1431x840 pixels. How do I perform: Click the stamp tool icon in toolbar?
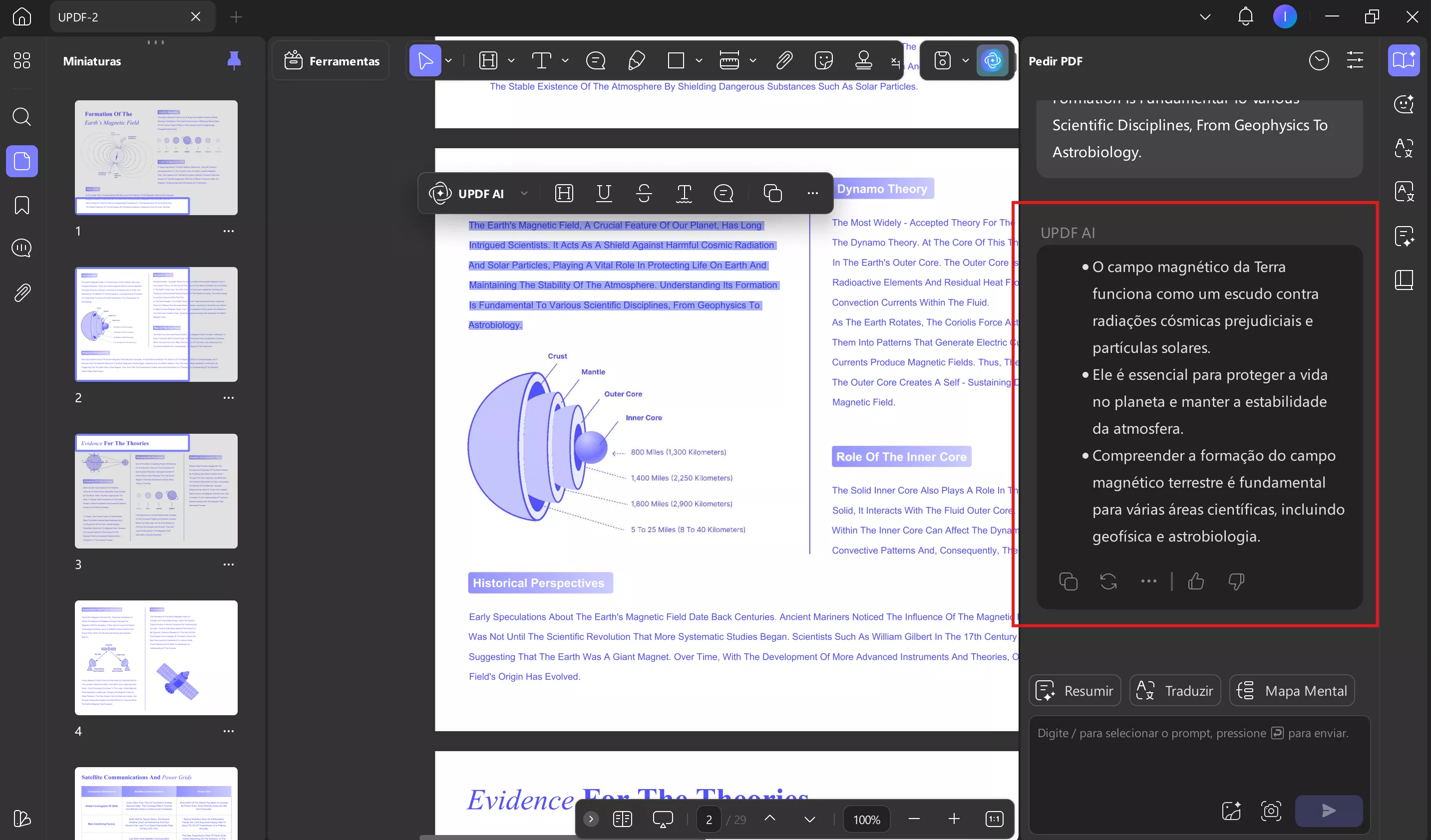863,60
